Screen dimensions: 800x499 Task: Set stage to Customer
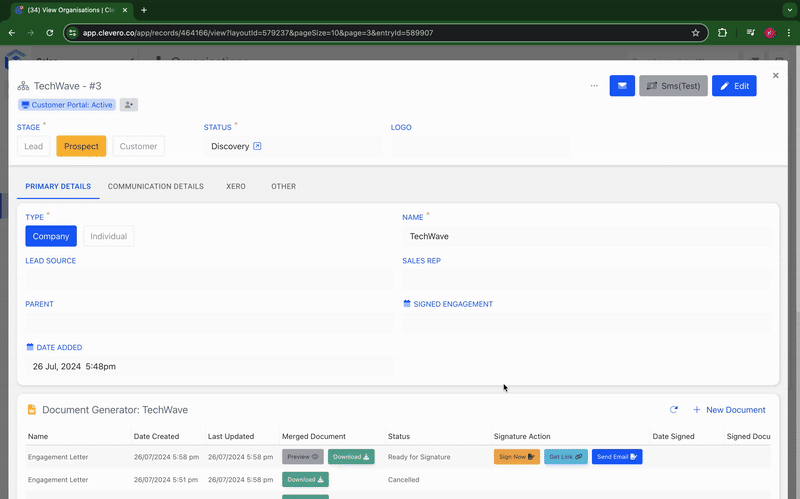click(138, 146)
